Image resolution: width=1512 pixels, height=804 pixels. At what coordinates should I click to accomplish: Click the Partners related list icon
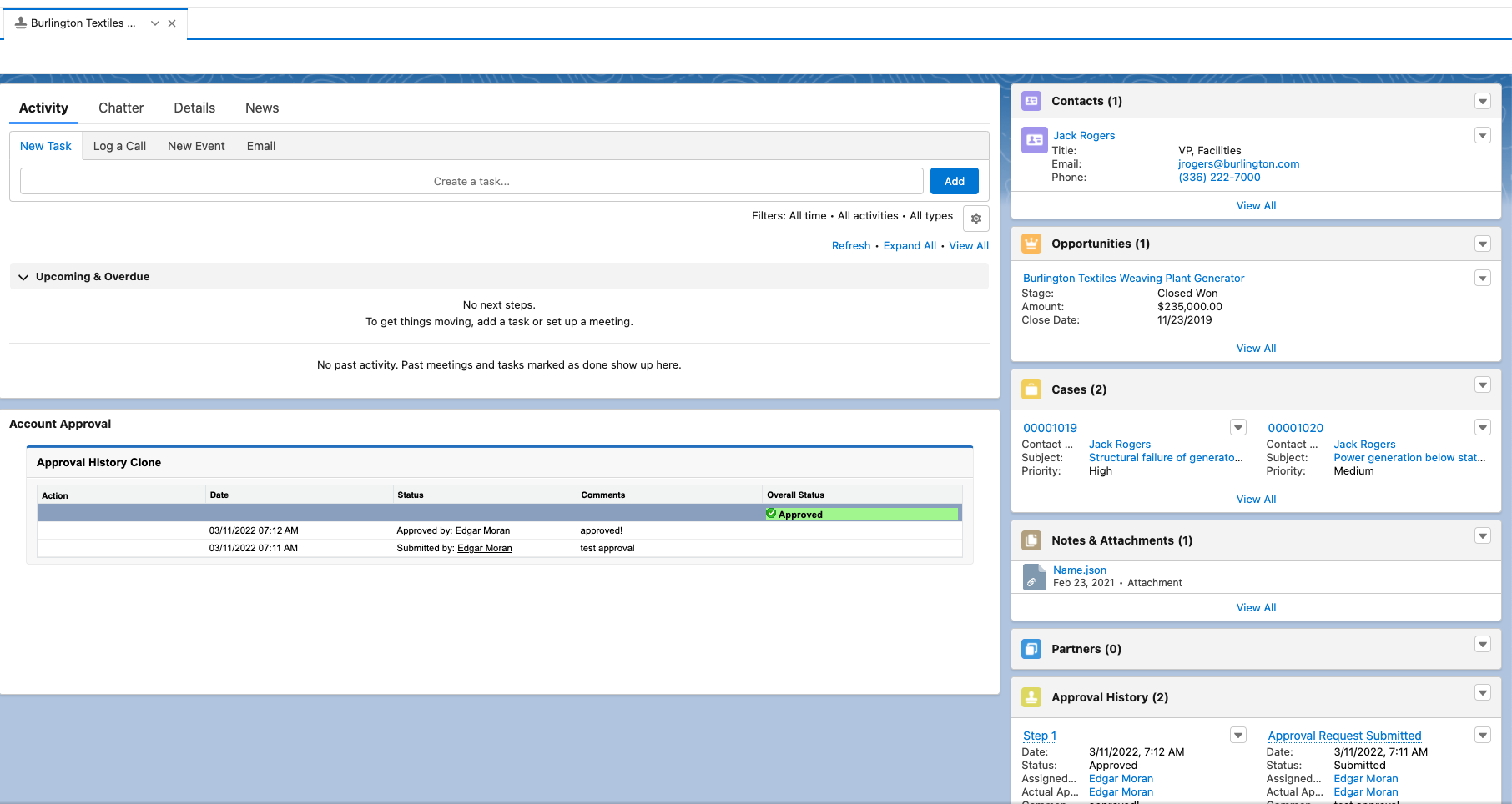point(1031,649)
